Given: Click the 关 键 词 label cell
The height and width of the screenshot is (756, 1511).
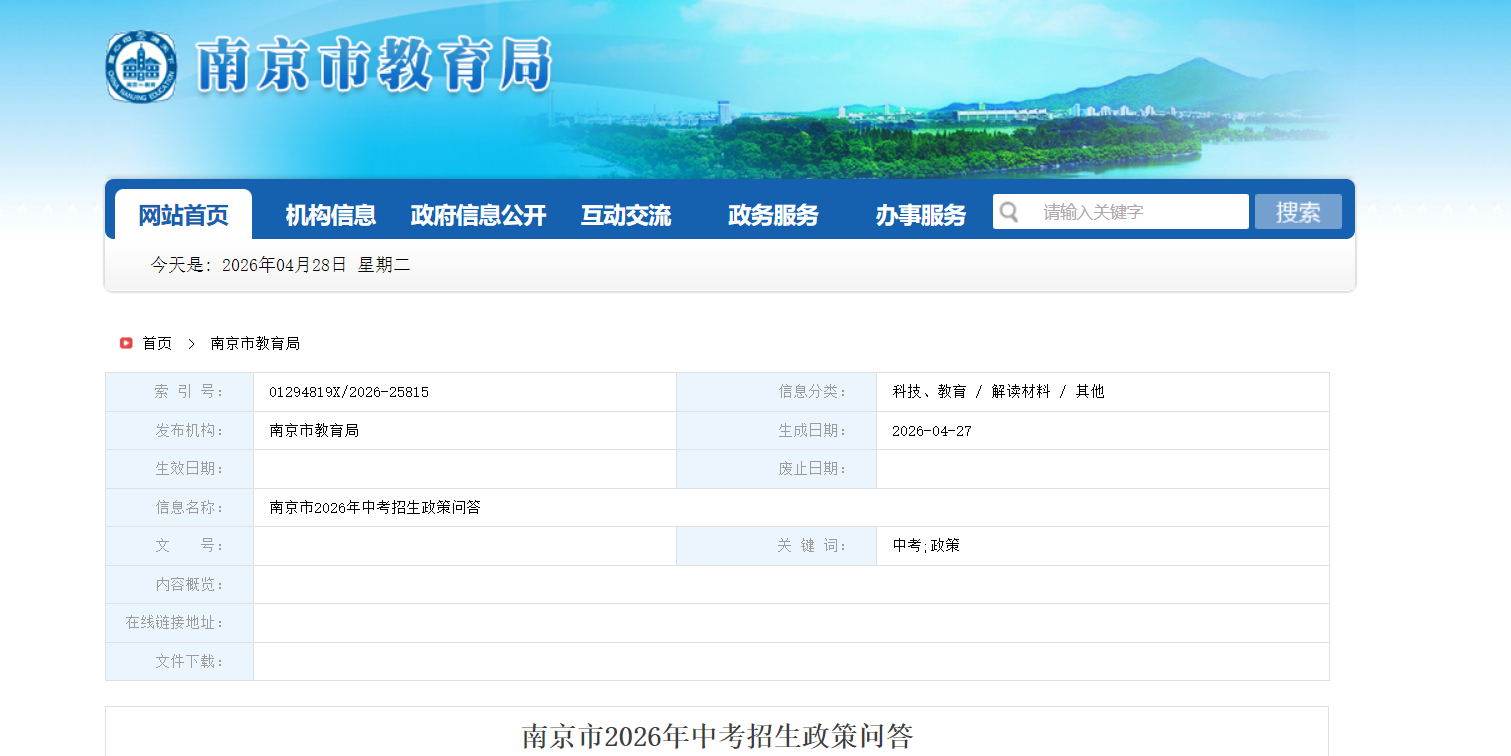Looking at the screenshot, I should coord(777,546).
